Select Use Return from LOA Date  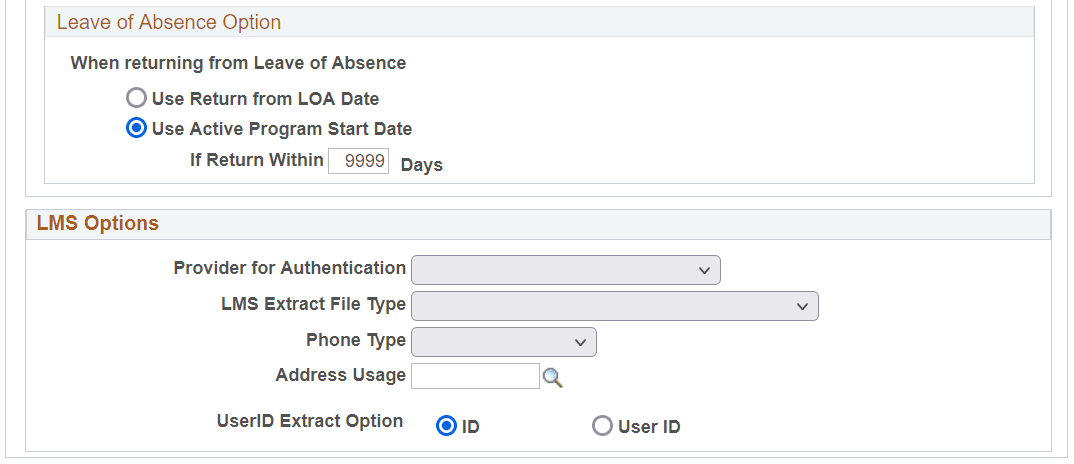tap(136, 98)
